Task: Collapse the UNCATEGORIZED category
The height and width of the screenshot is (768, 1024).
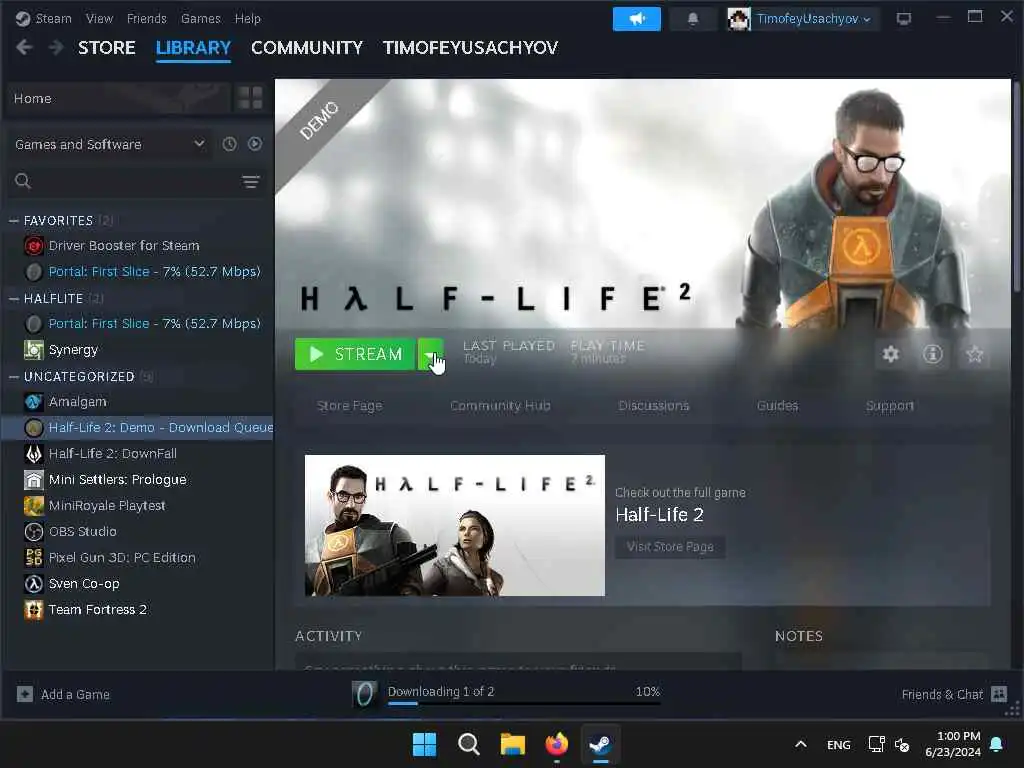Action: tap(13, 377)
